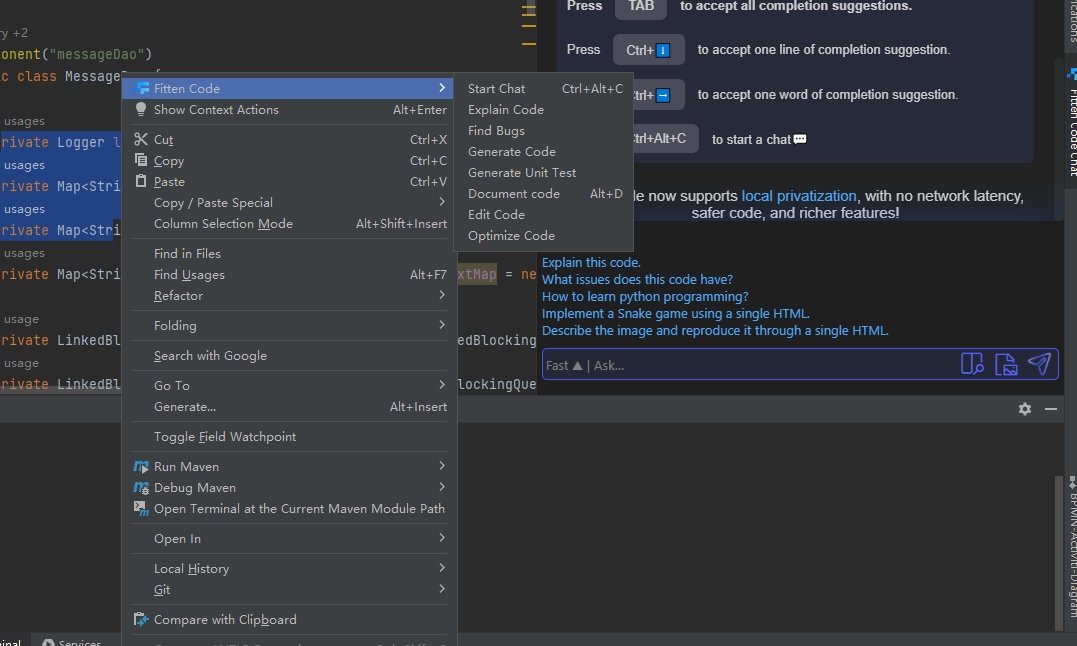1077x646 pixels.
Task: Open the Fitten Code submenu entry
Action: pos(289,88)
